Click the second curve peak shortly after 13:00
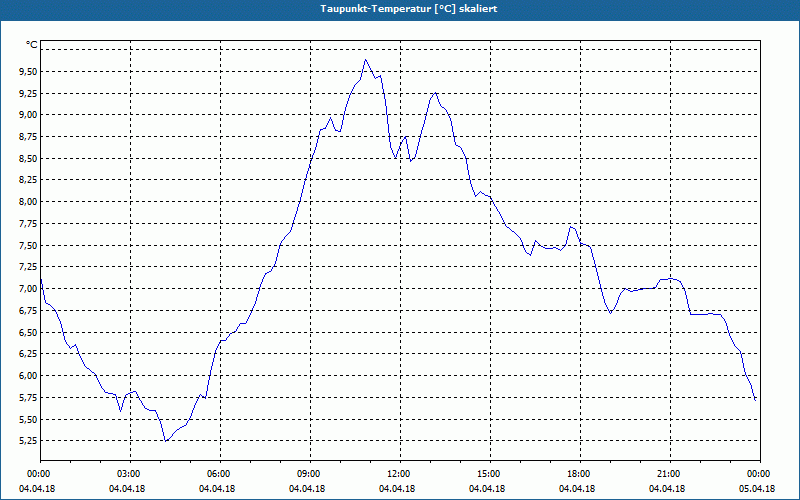800x500 pixels. 435,92
